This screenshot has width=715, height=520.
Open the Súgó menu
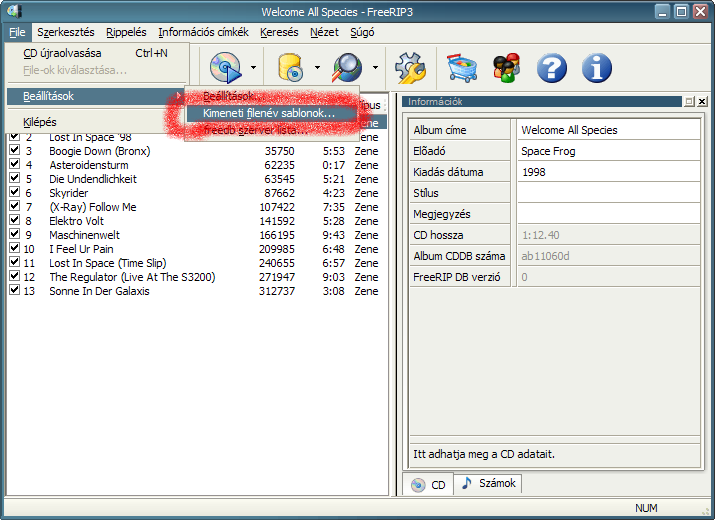click(x=362, y=32)
